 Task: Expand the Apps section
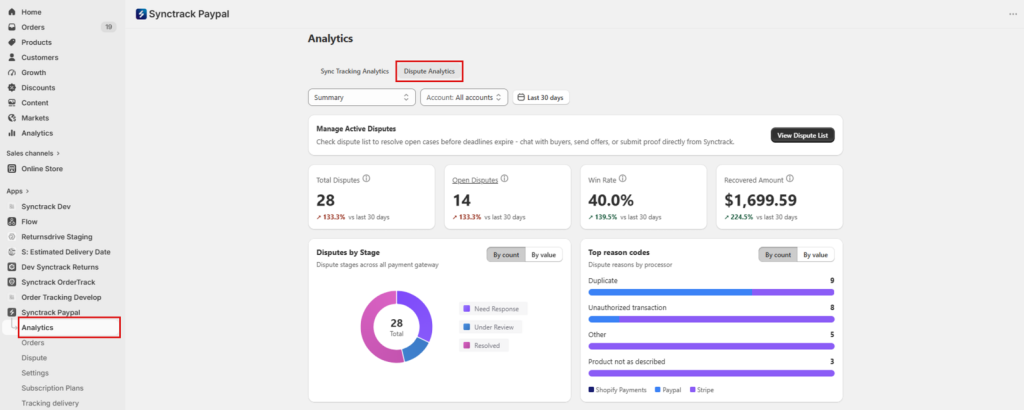[x=18, y=191]
